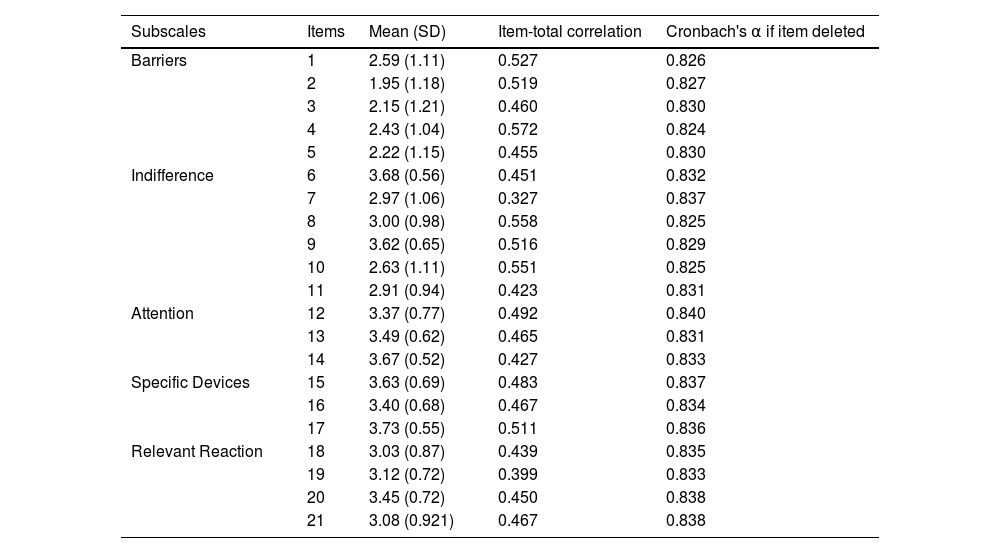The image size is (1000, 553).
Task: Select the Indifference subscale label
Action: (x=172, y=176)
